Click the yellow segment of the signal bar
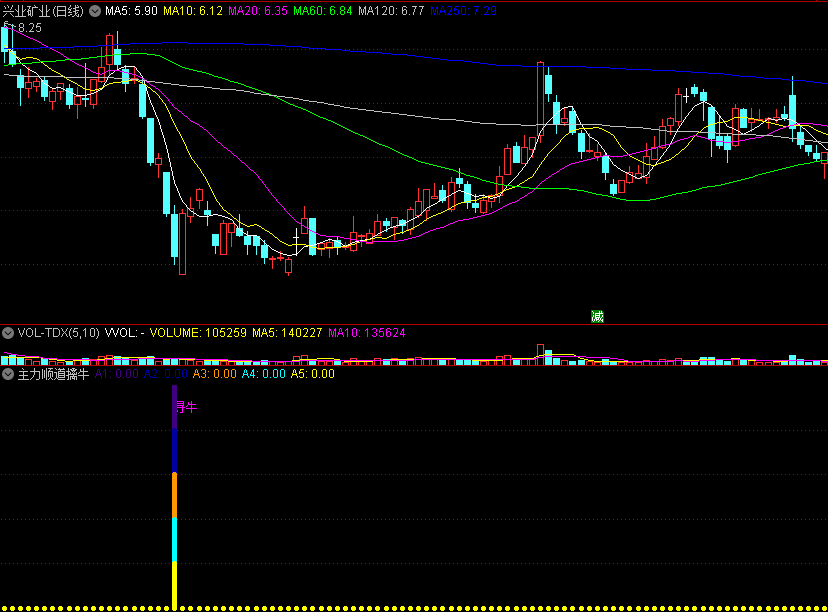 pos(175,586)
